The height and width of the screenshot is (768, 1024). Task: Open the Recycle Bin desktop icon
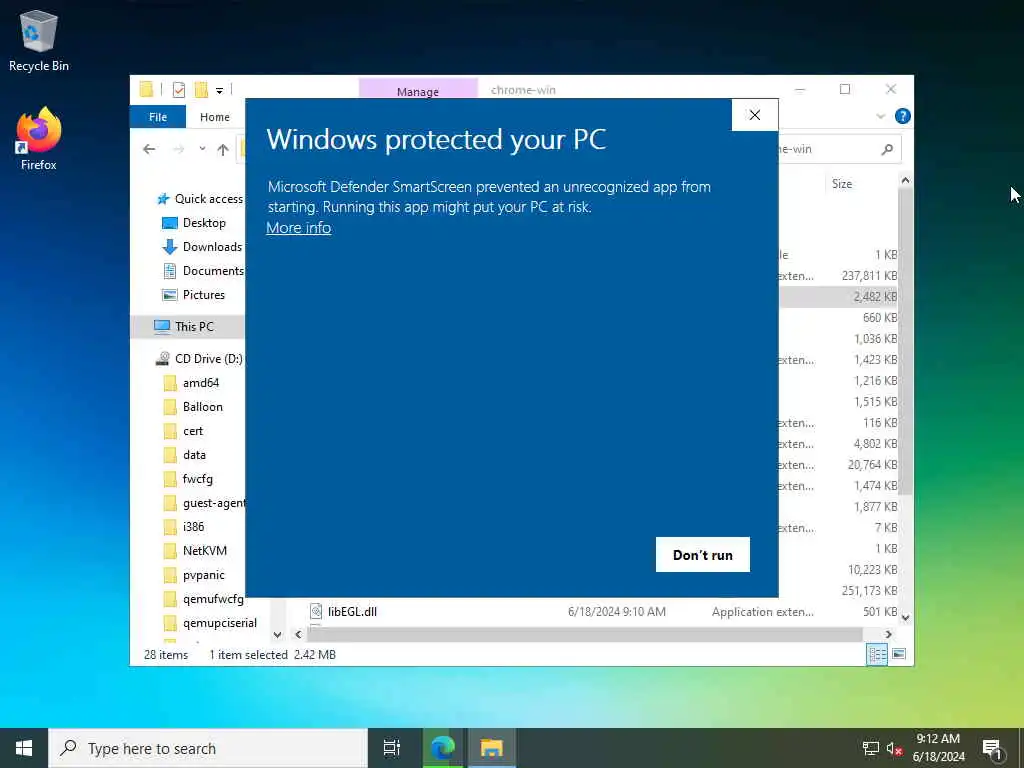(x=39, y=41)
